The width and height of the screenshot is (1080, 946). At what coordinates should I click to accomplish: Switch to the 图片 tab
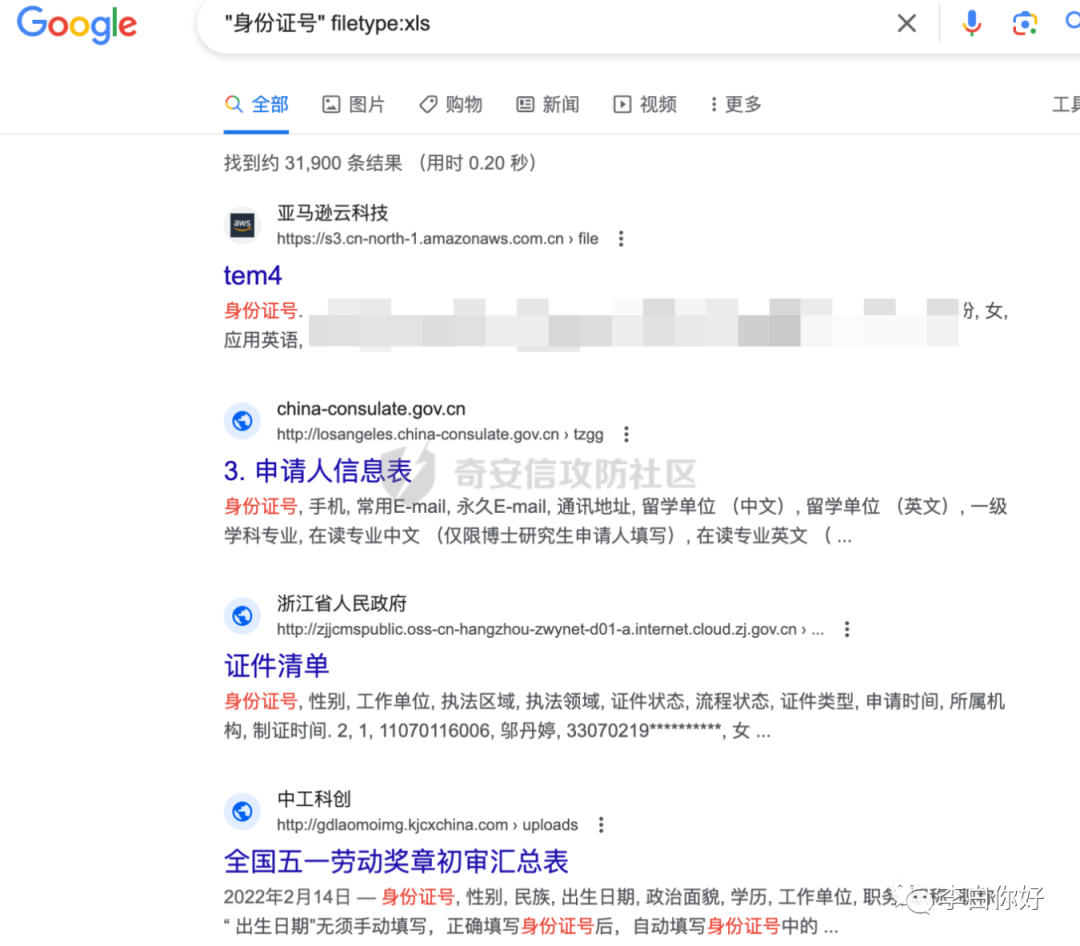pyautogui.click(x=353, y=105)
